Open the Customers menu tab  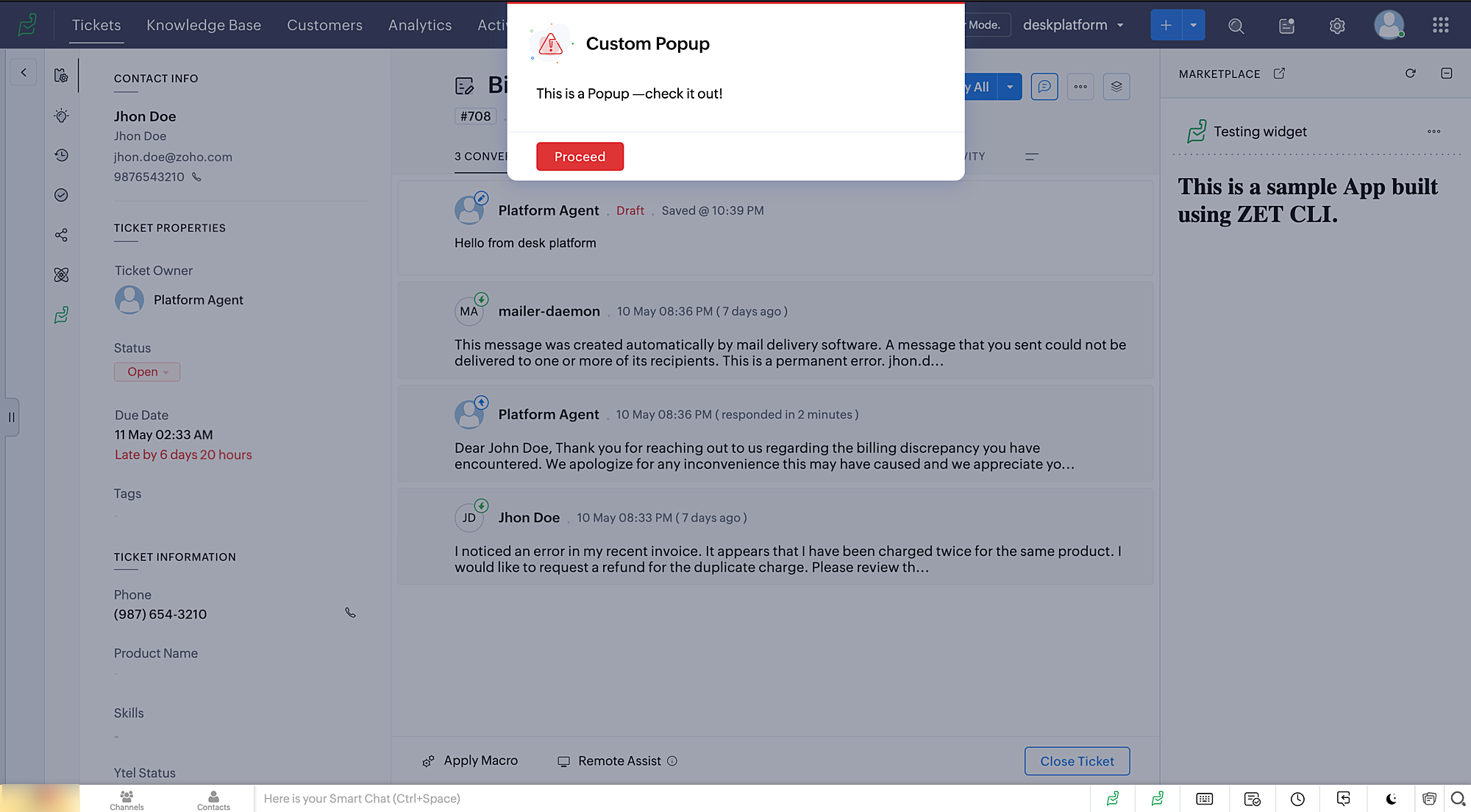[x=324, y=25]
